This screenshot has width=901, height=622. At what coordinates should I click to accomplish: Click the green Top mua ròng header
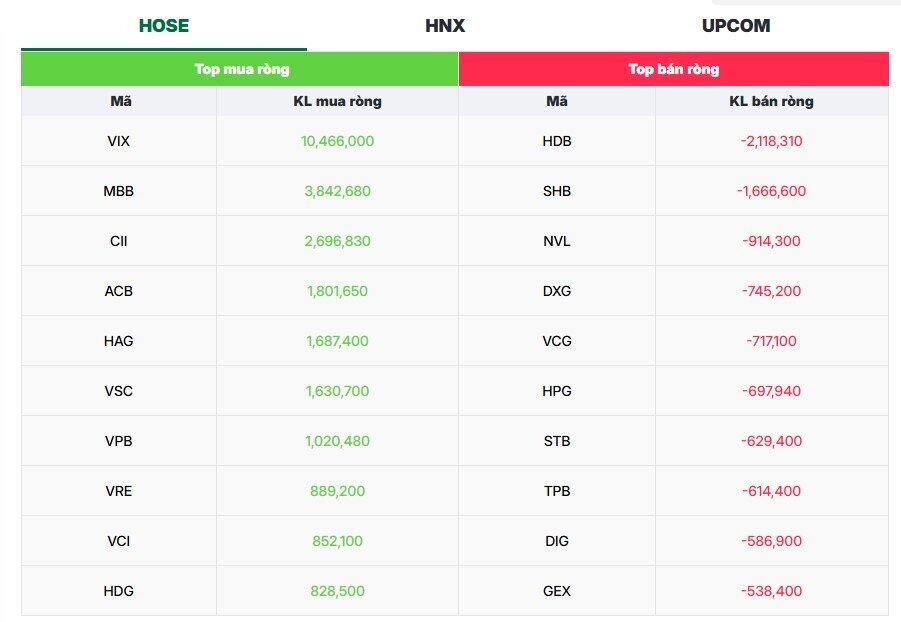[x=241, y=69]
